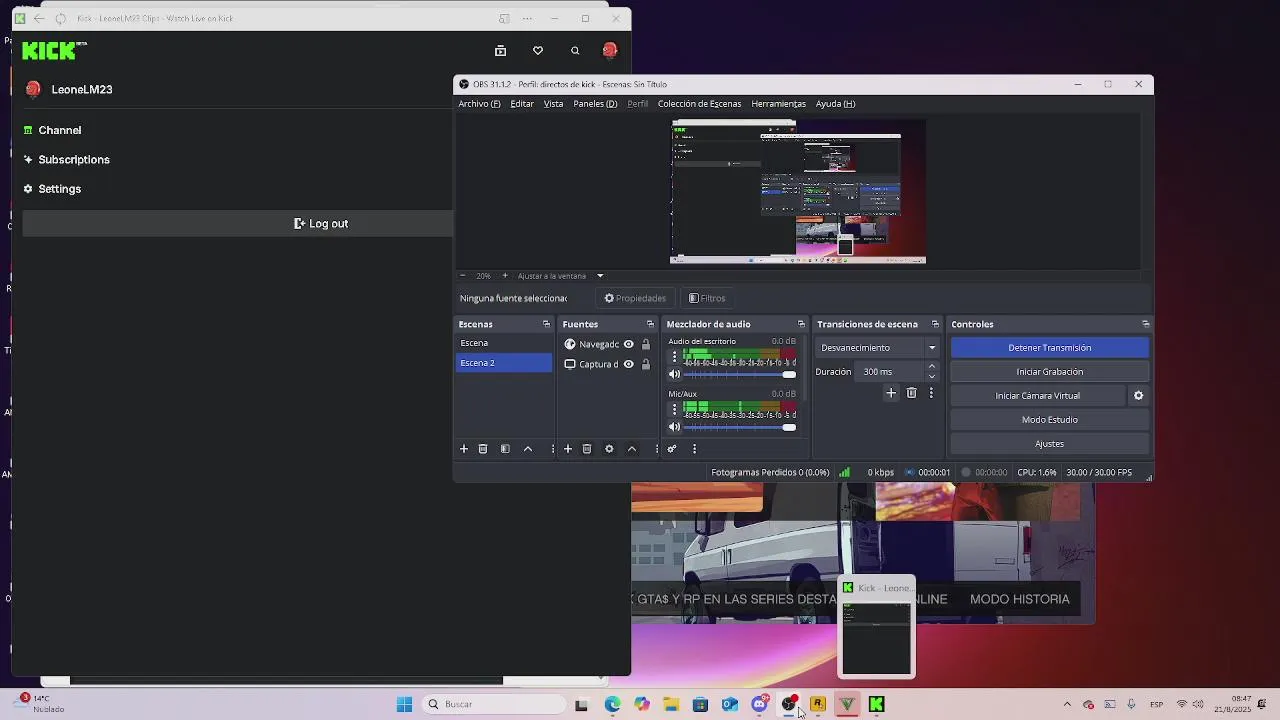Viewport: 1280px width, 720px height.
Task: Open advanced audio properties gears icon
Action: coord(672,449)
